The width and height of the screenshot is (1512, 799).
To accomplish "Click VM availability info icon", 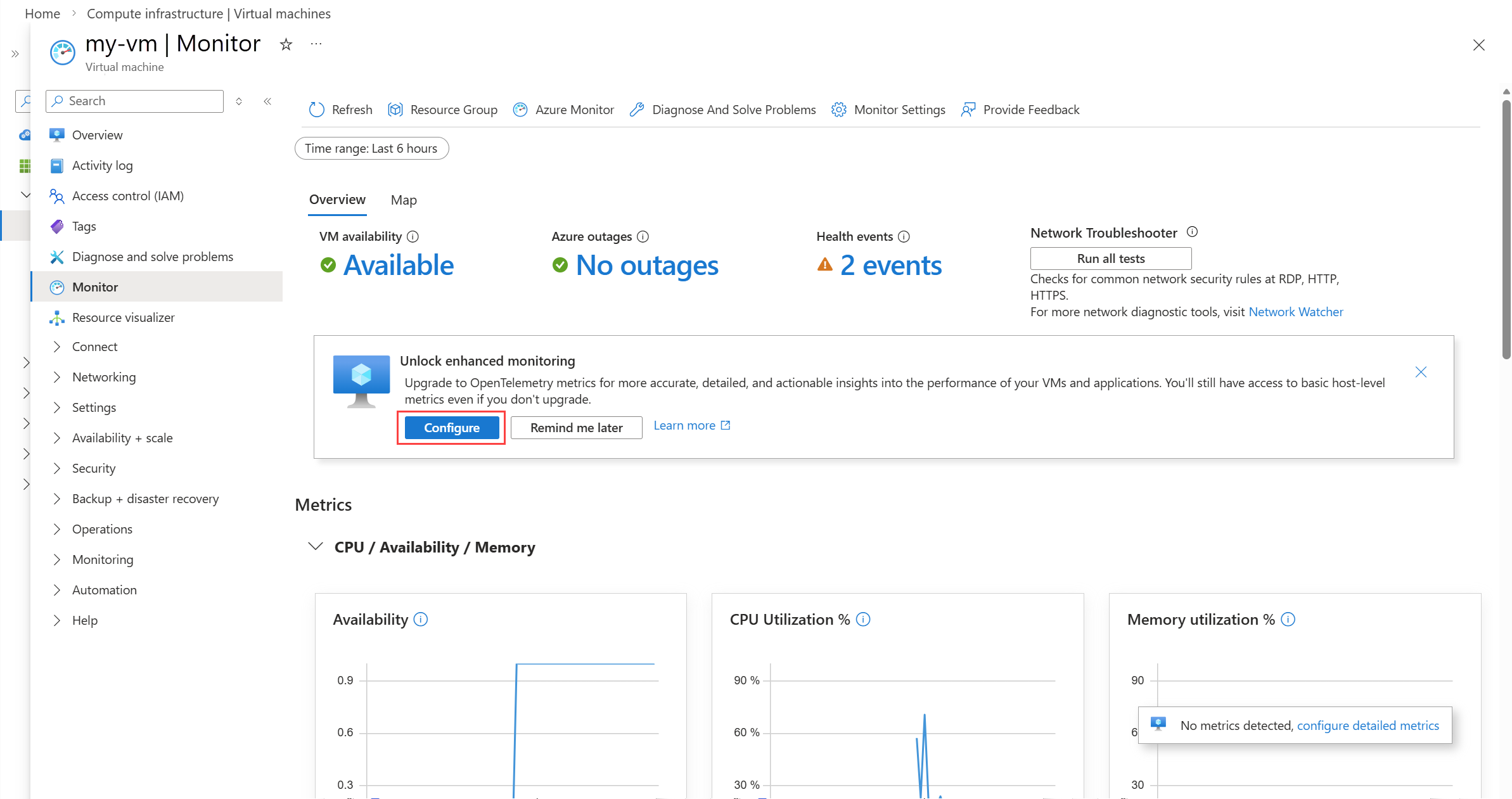I will tap(413, 237).
